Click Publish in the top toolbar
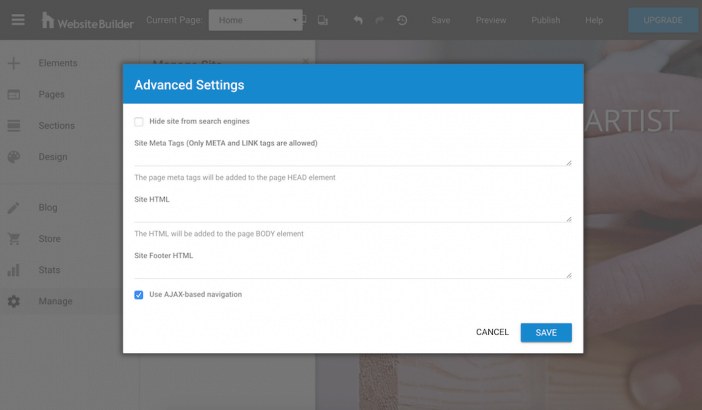The image size is (702, 410). pyautogui.click(x=545, y=20)
